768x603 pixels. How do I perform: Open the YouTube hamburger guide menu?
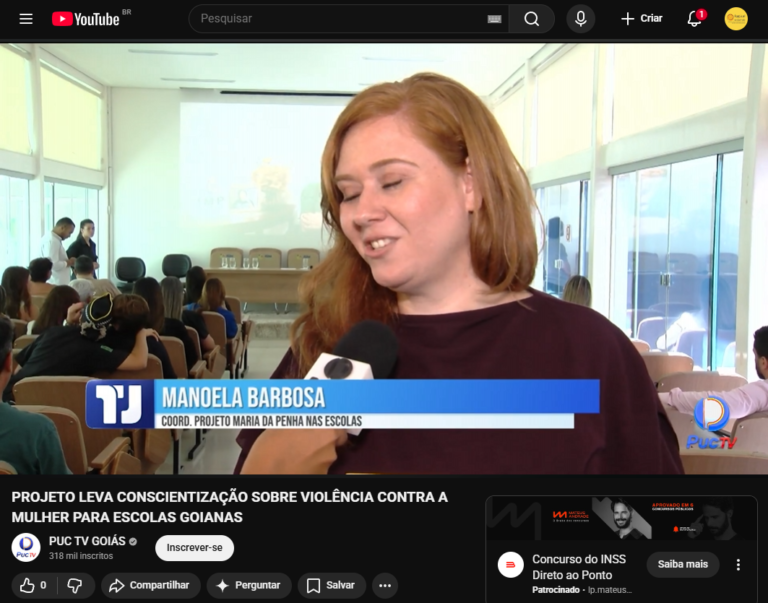(x=26, y=19)
